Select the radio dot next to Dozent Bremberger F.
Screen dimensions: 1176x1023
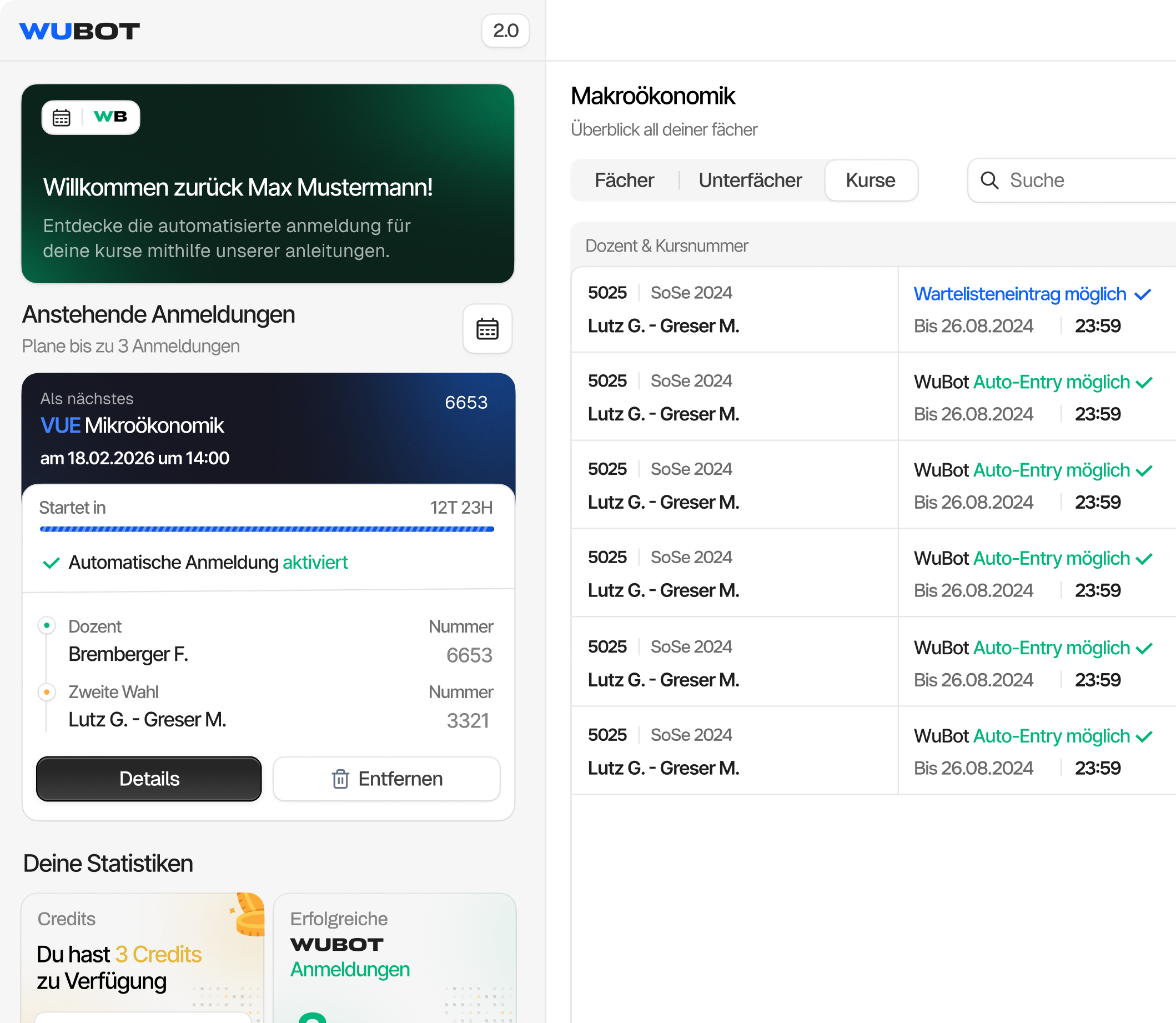click(x=47, y=625)
